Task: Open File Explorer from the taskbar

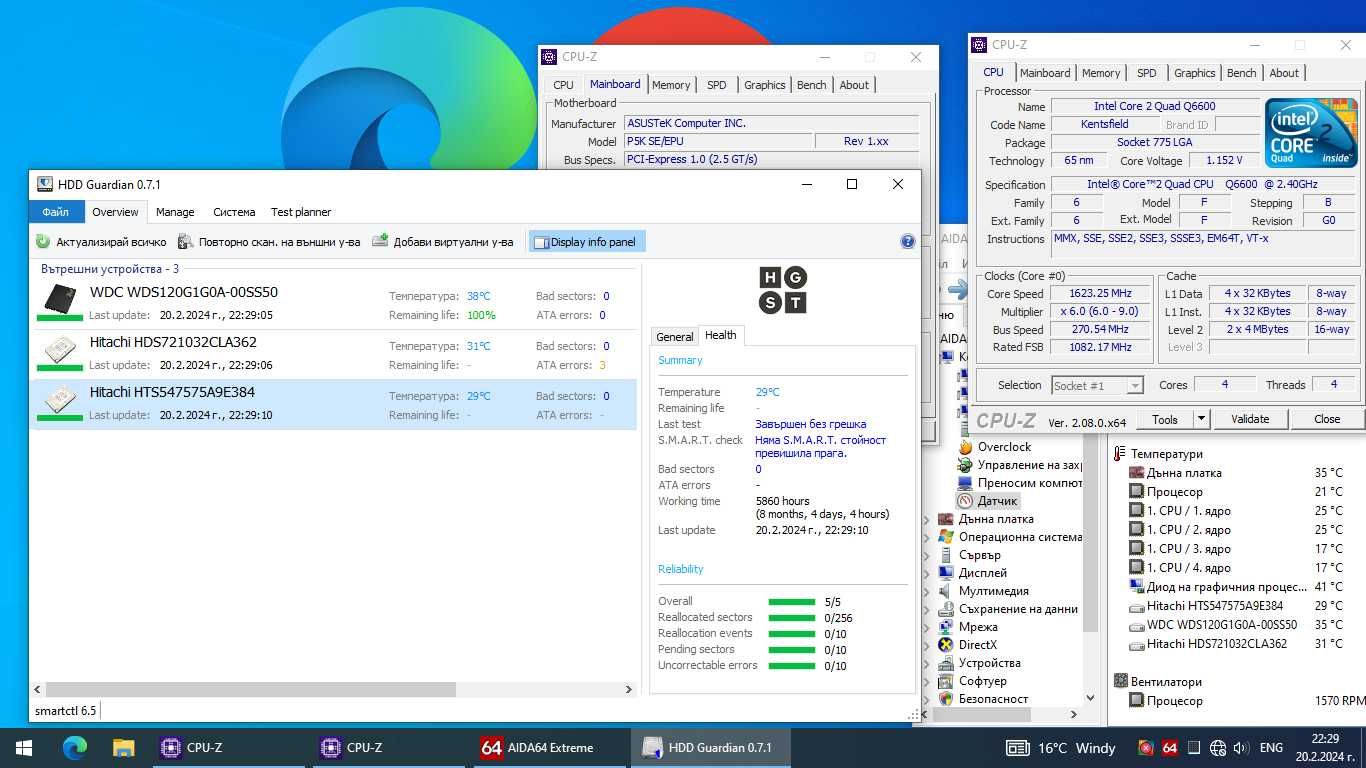Action: click(123, 747)
